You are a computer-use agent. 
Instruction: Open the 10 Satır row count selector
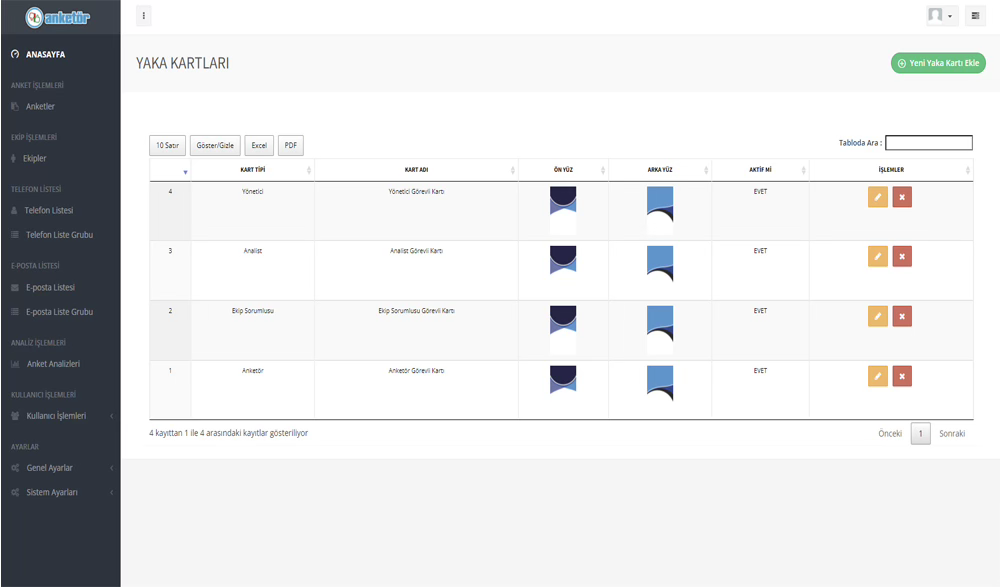pos(167,146)
